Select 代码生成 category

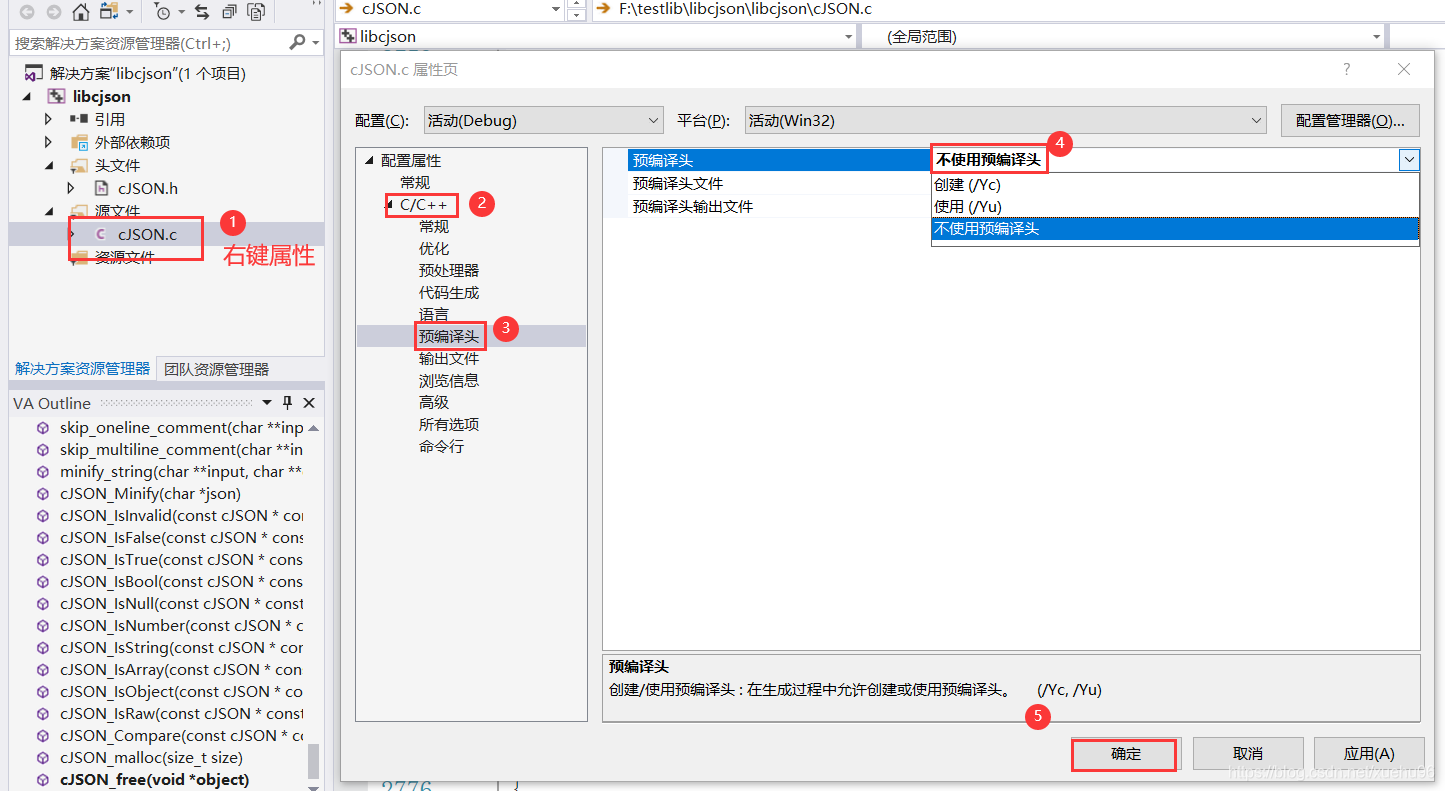pyautogui.click(x=449, y=293)
